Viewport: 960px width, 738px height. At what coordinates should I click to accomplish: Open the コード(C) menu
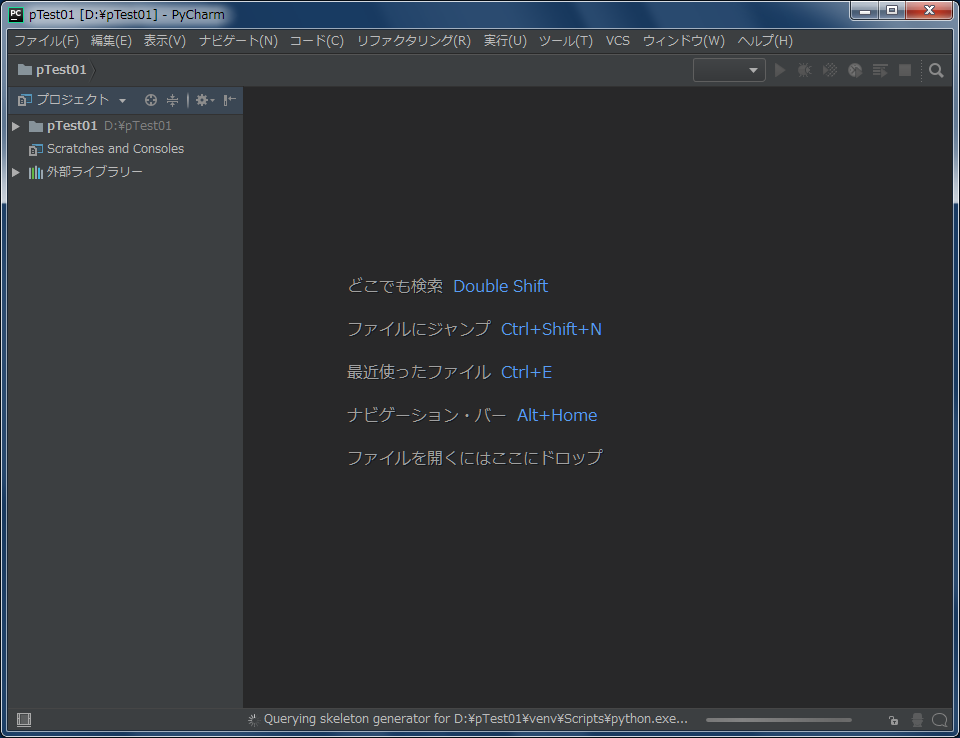tap(317, 41)
